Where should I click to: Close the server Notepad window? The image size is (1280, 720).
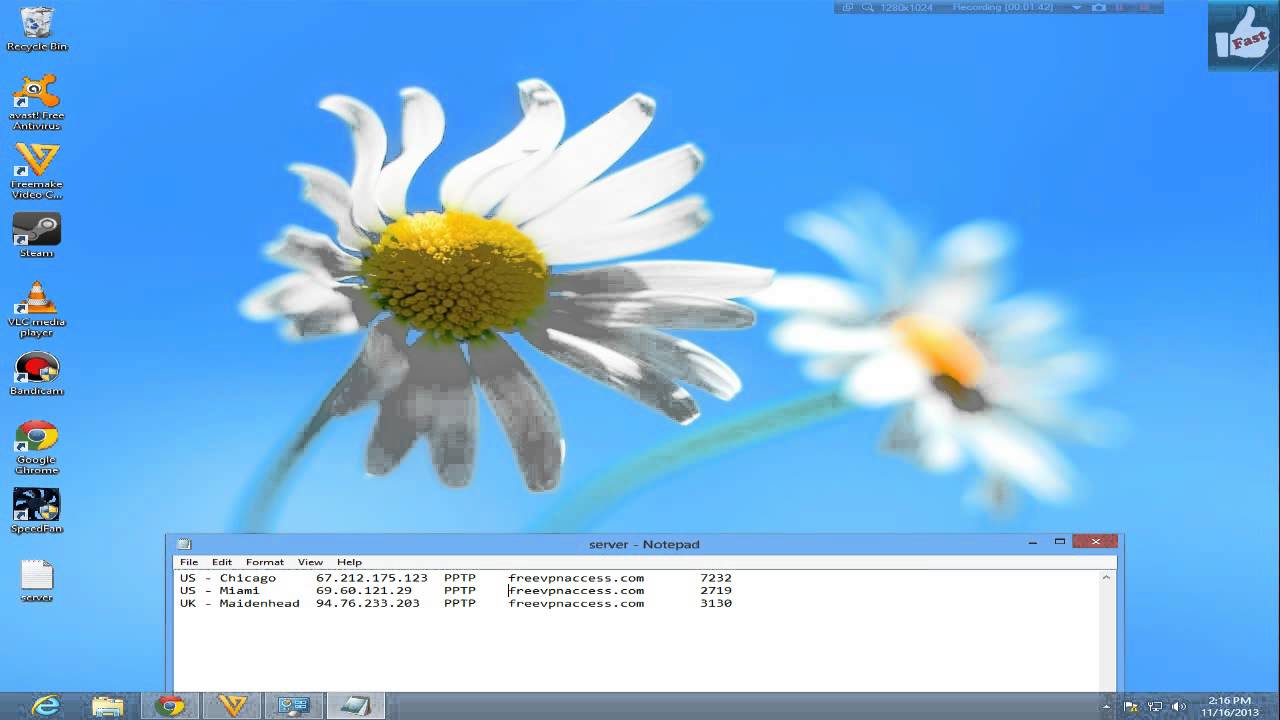1095,542
